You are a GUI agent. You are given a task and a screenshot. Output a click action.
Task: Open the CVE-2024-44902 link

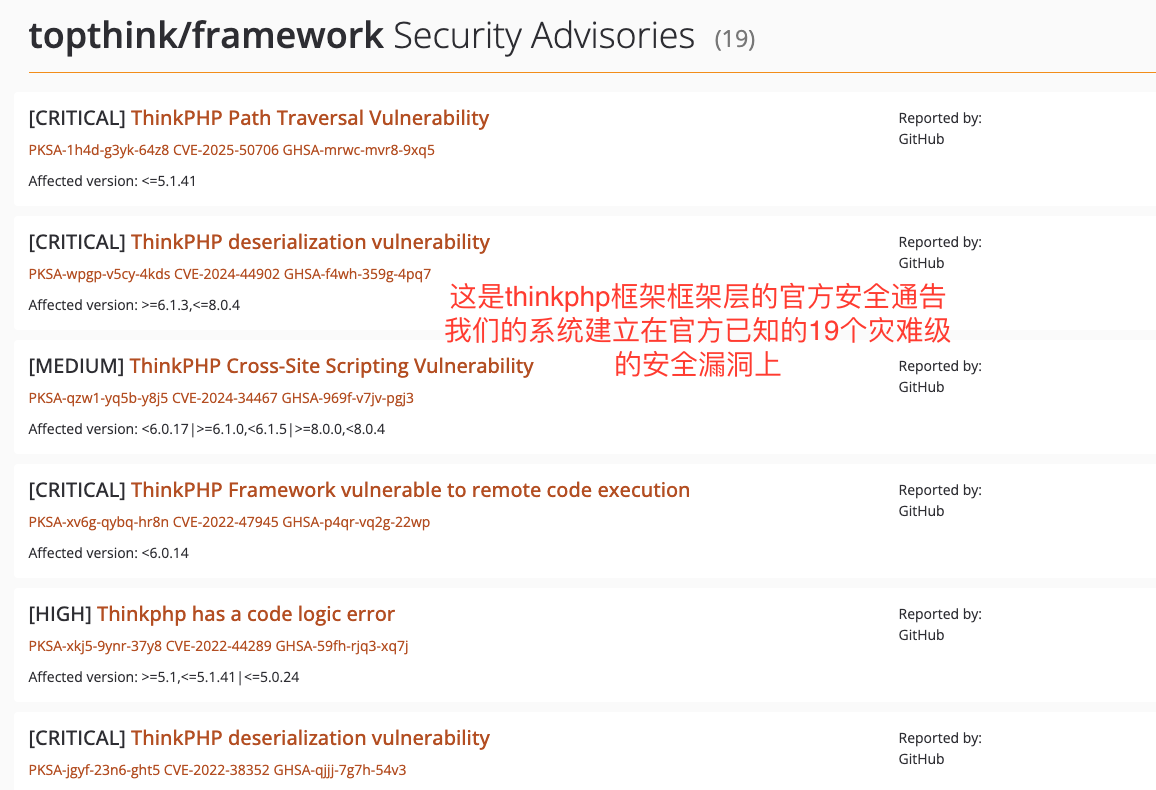(227, 274)
